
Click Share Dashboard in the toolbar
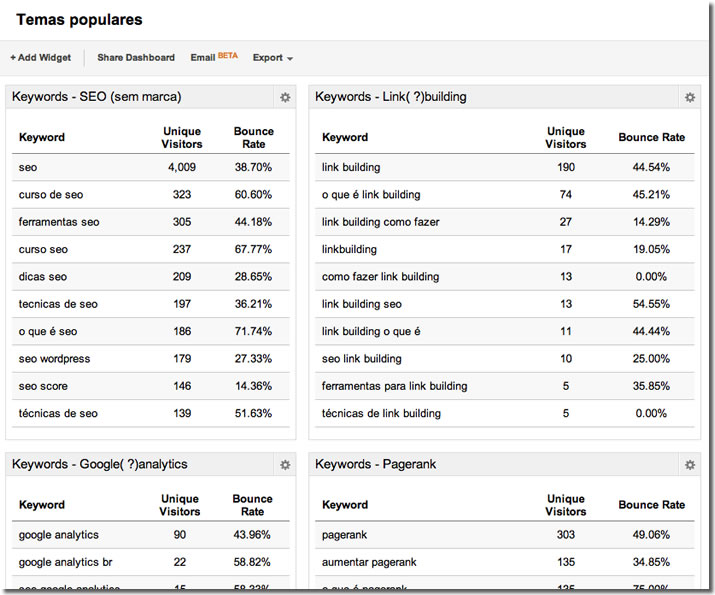(136, 58)
